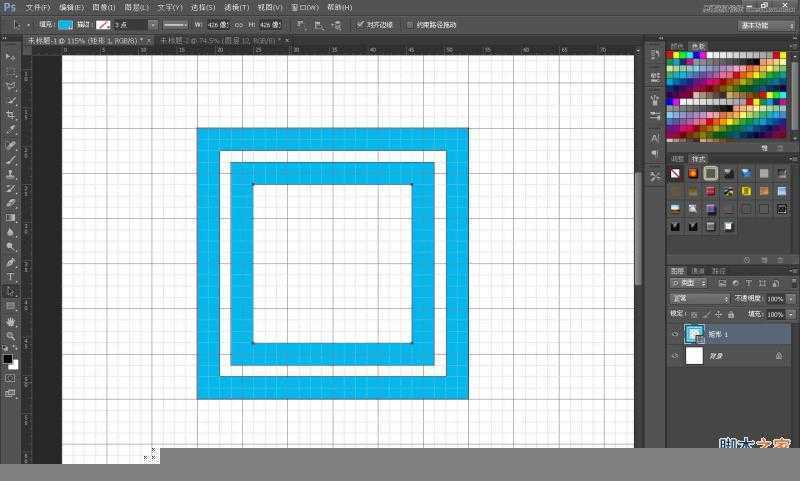The height and width of the screenshot is (481, 800).
Task: Toggle the 对齐边缘 checkbox
Action: pyautogui.click(x=360, y=24)
